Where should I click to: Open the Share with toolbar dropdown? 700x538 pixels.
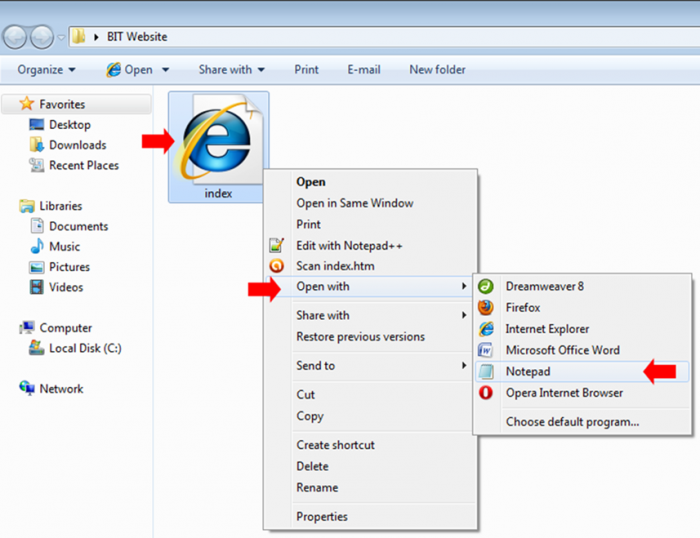[x=232, y=70]
